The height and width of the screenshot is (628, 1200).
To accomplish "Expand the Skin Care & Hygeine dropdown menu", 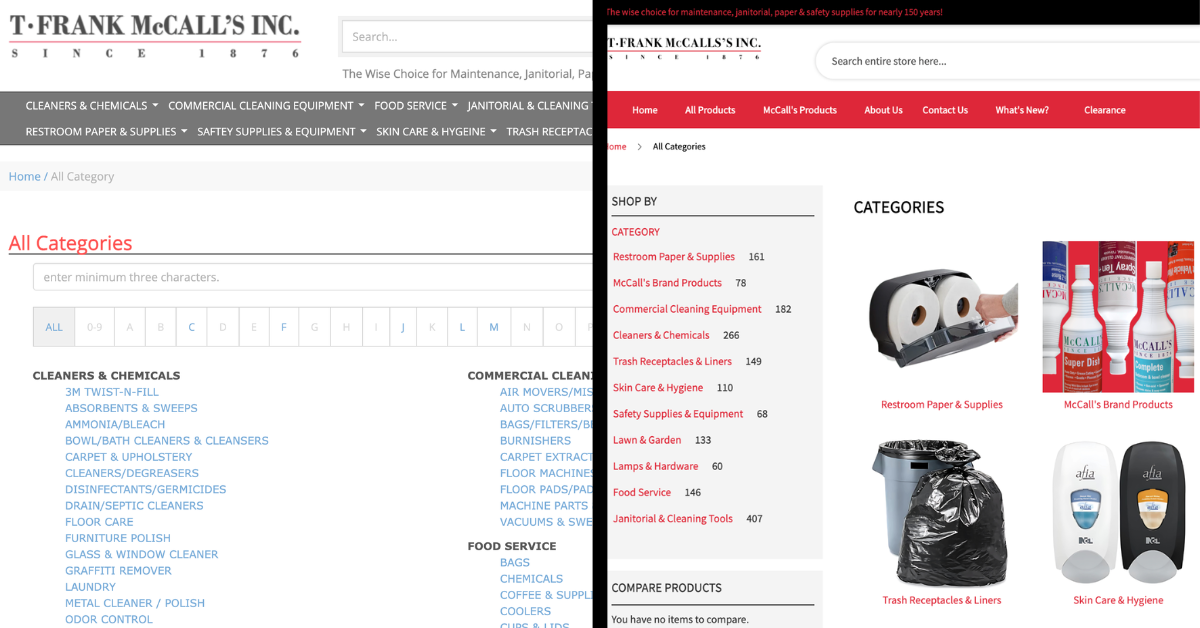I will click(x=436, y=131).
